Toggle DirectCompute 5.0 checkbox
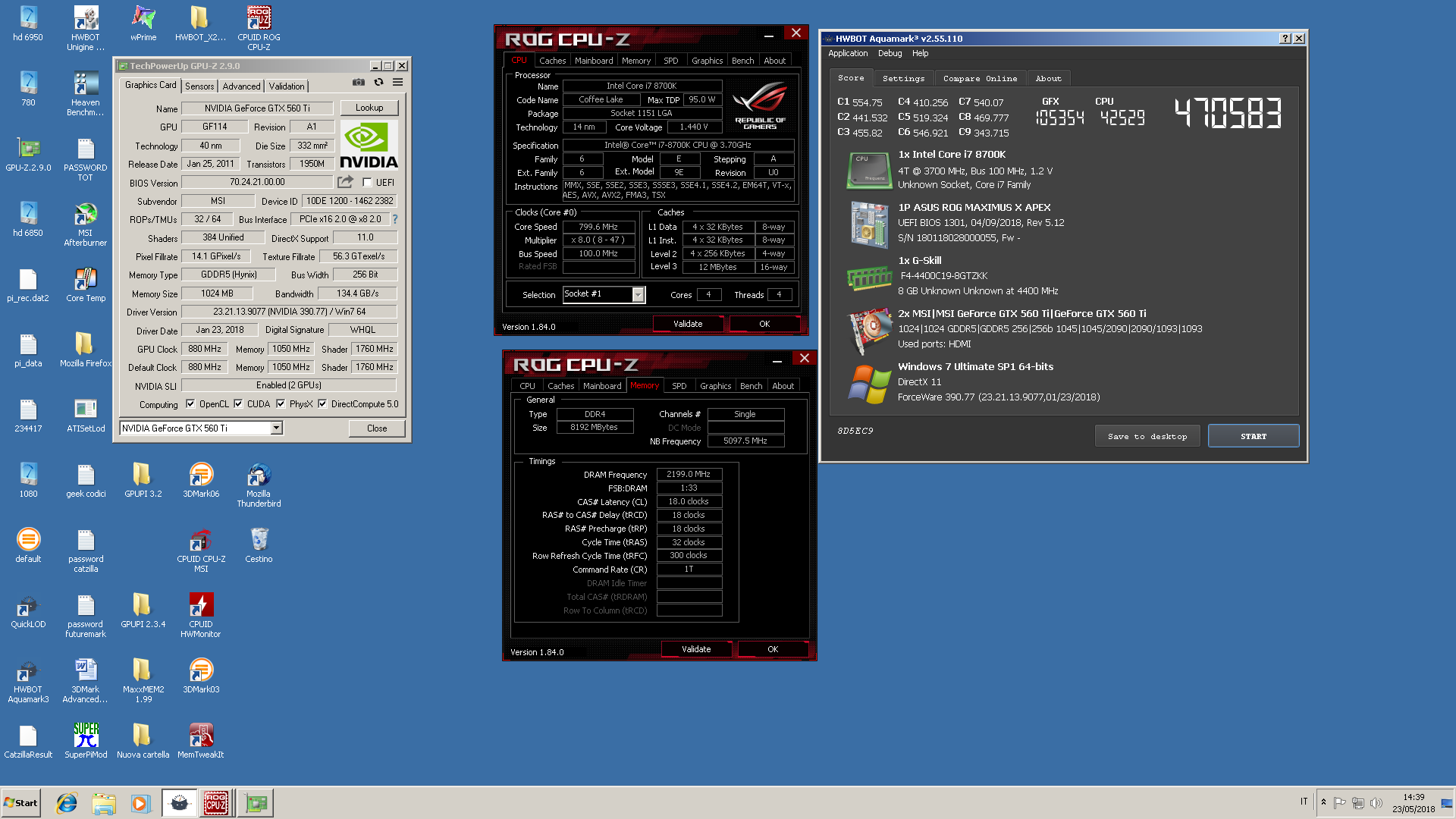The height and width of the screenshot is (819, 1456). [322, 404]
